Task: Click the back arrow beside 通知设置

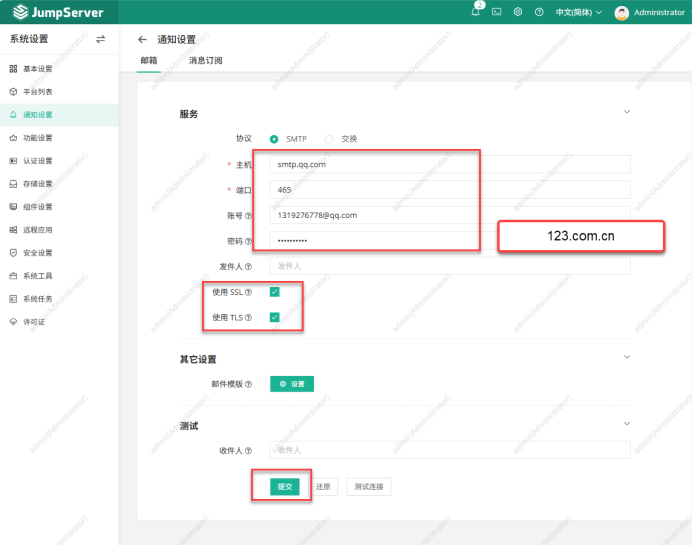Action: [142, 39]
